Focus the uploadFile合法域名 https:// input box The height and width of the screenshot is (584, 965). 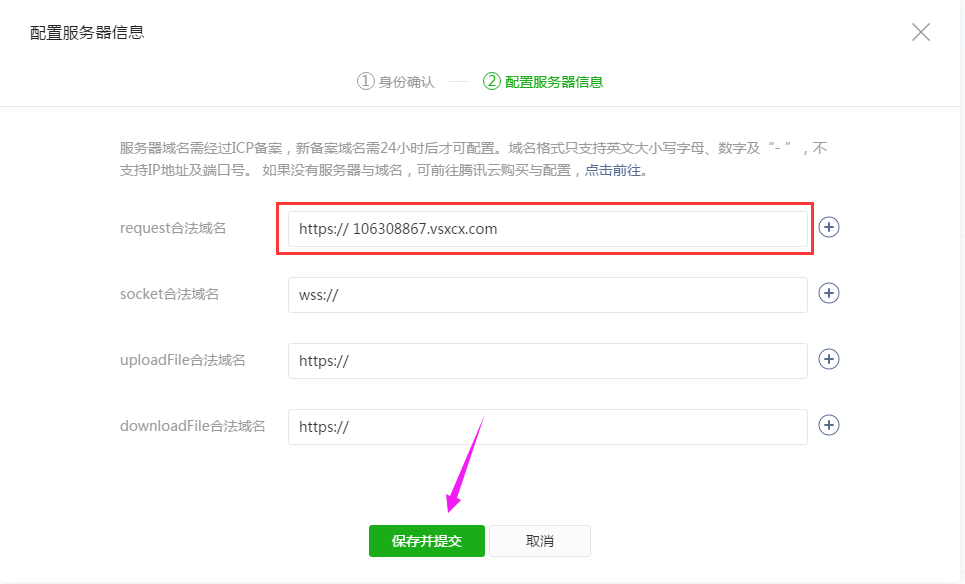click(547, 361)
